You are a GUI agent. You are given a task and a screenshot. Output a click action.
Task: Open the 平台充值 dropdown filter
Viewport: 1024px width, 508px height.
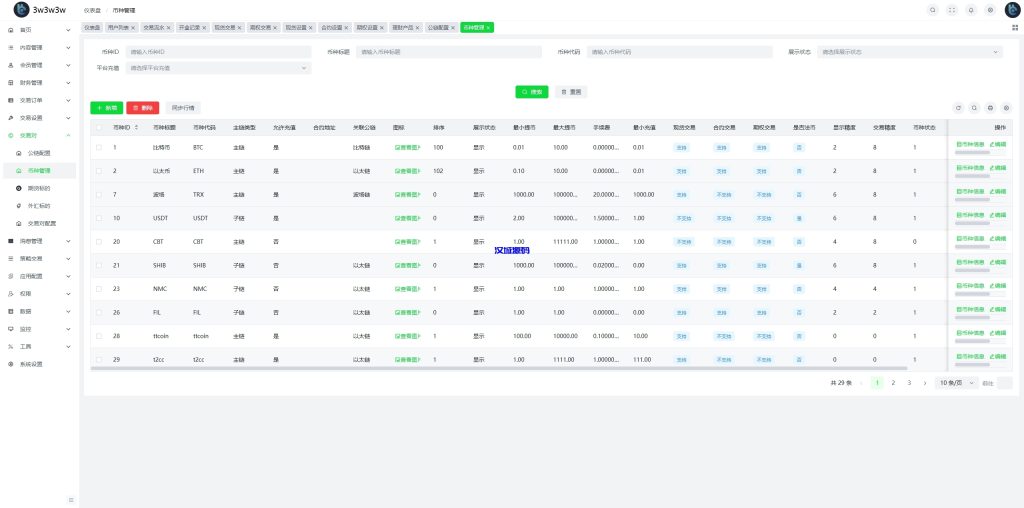coord(219,68)
